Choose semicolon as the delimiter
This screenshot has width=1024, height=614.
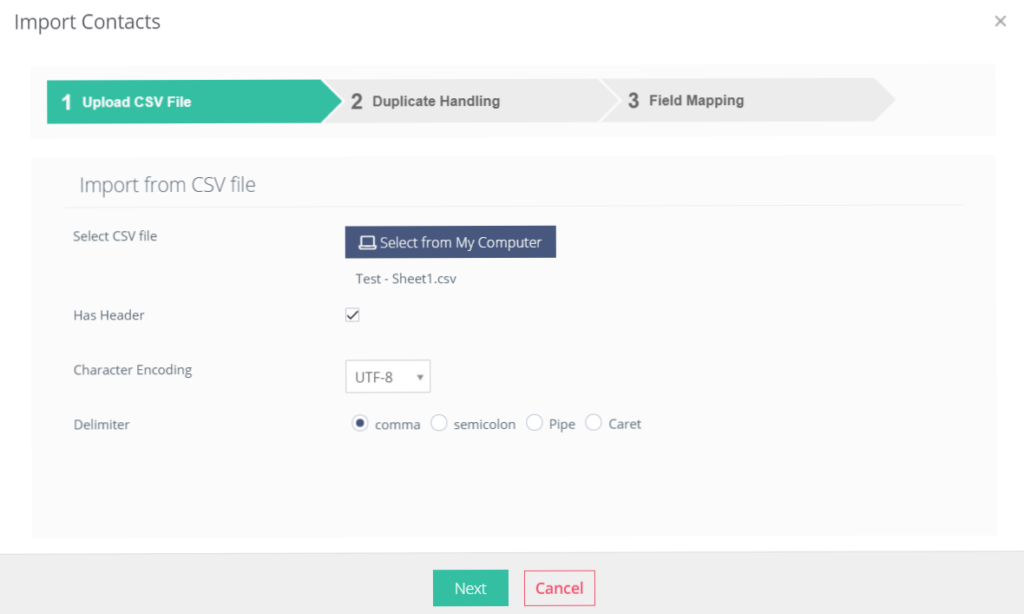(x=439, y=423)
